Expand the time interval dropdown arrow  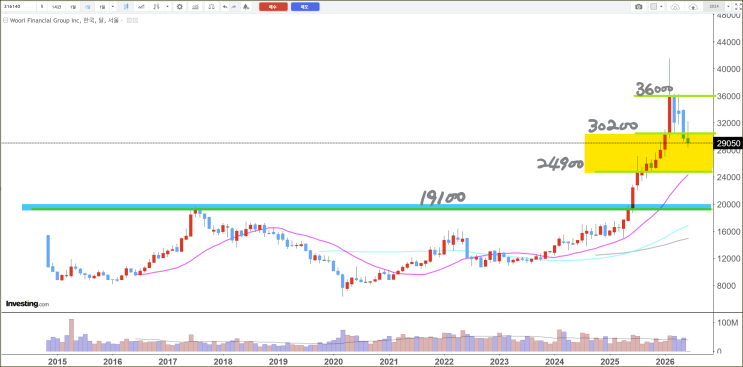tap(113, 7)
